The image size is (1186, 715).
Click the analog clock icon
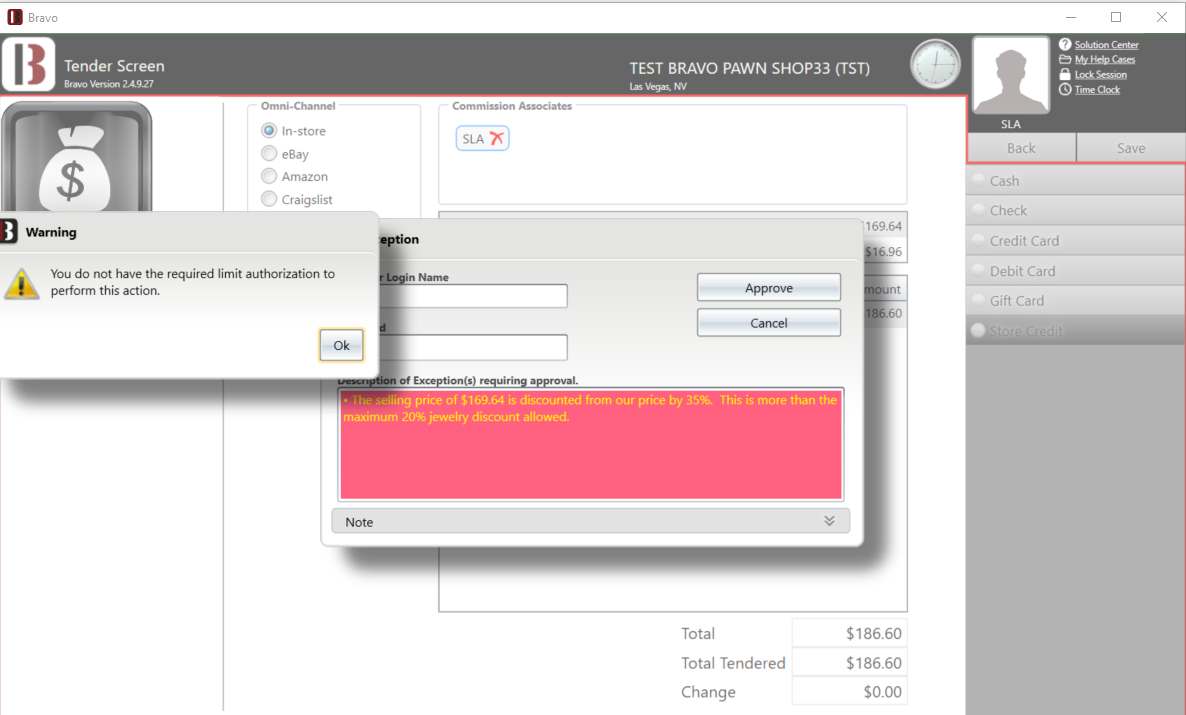click(x=935, y=65)
